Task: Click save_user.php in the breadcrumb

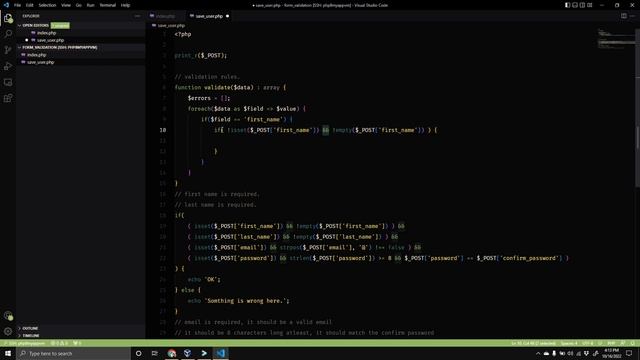Action: point(171,25)
